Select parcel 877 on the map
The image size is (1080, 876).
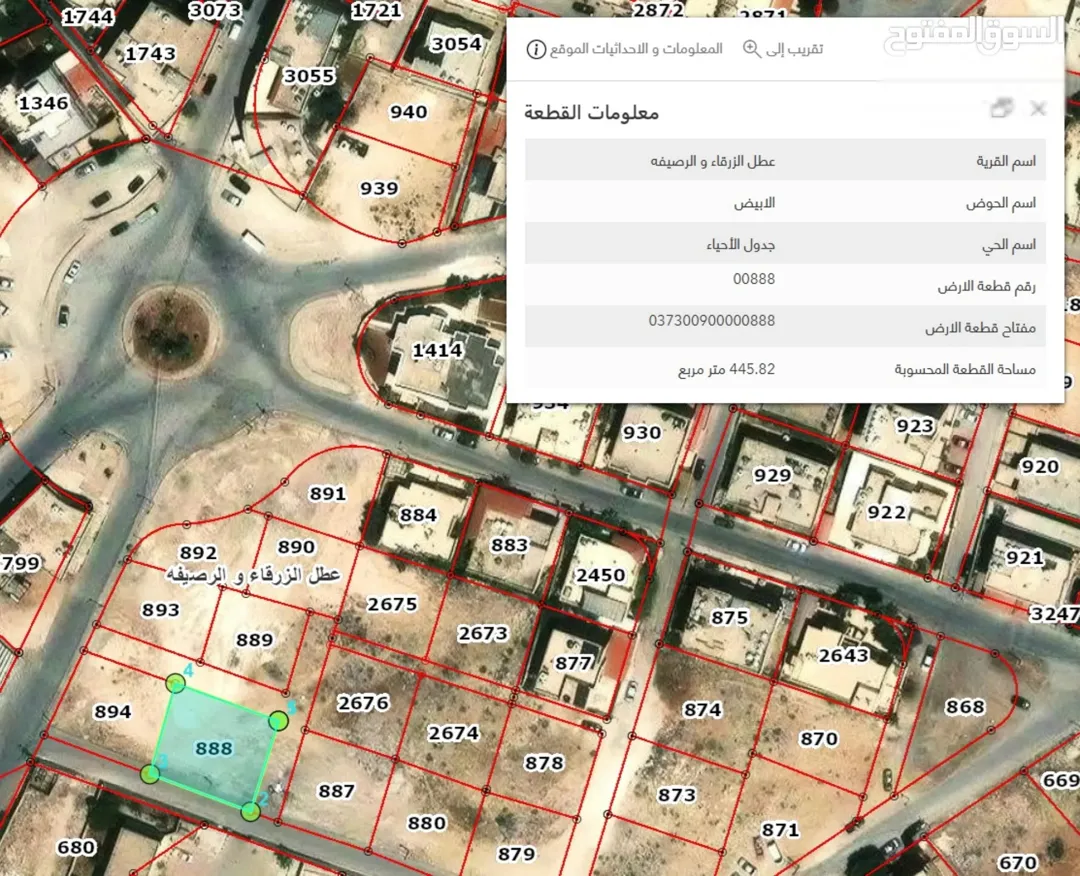click(573, 663)
